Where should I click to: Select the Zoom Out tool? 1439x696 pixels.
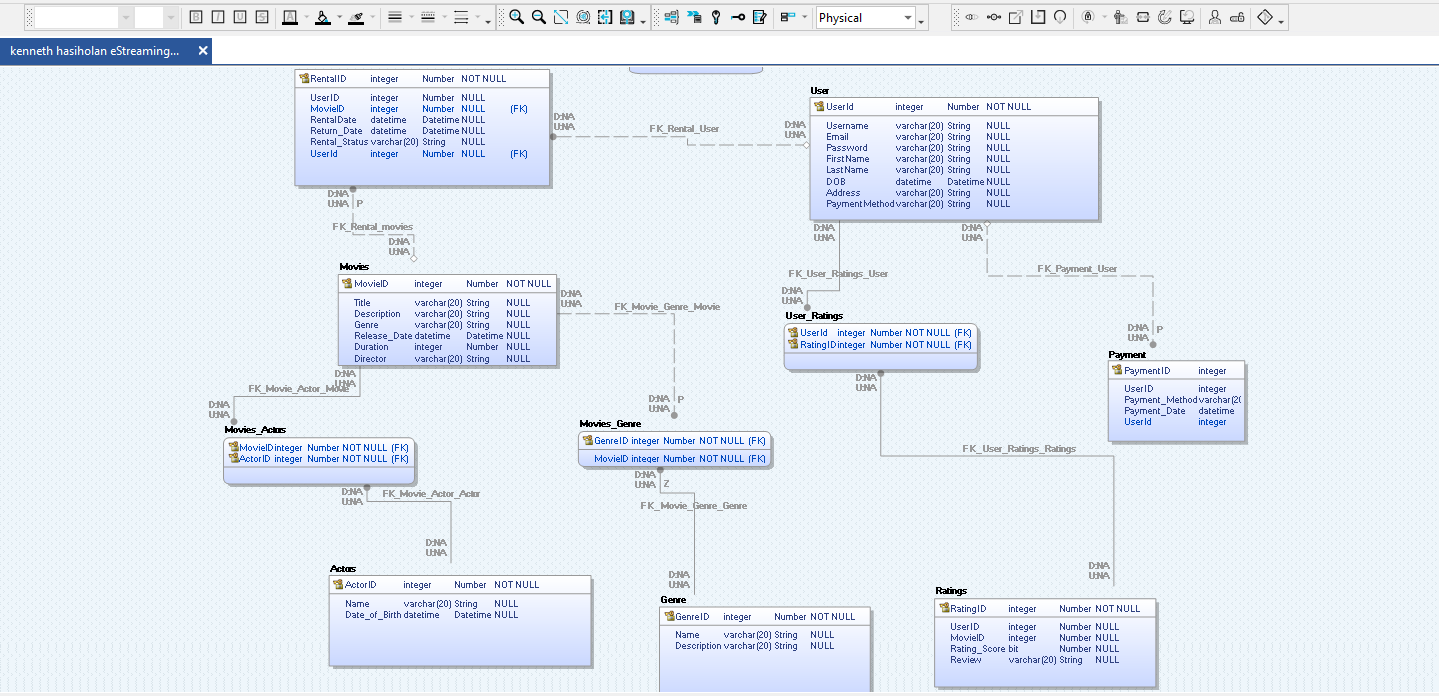tap(538, 16)
